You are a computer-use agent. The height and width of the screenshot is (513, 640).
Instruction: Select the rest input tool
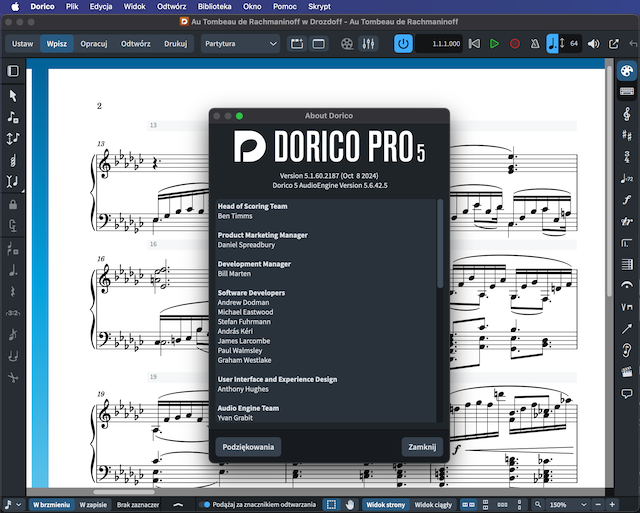click(x=13, y=292)
